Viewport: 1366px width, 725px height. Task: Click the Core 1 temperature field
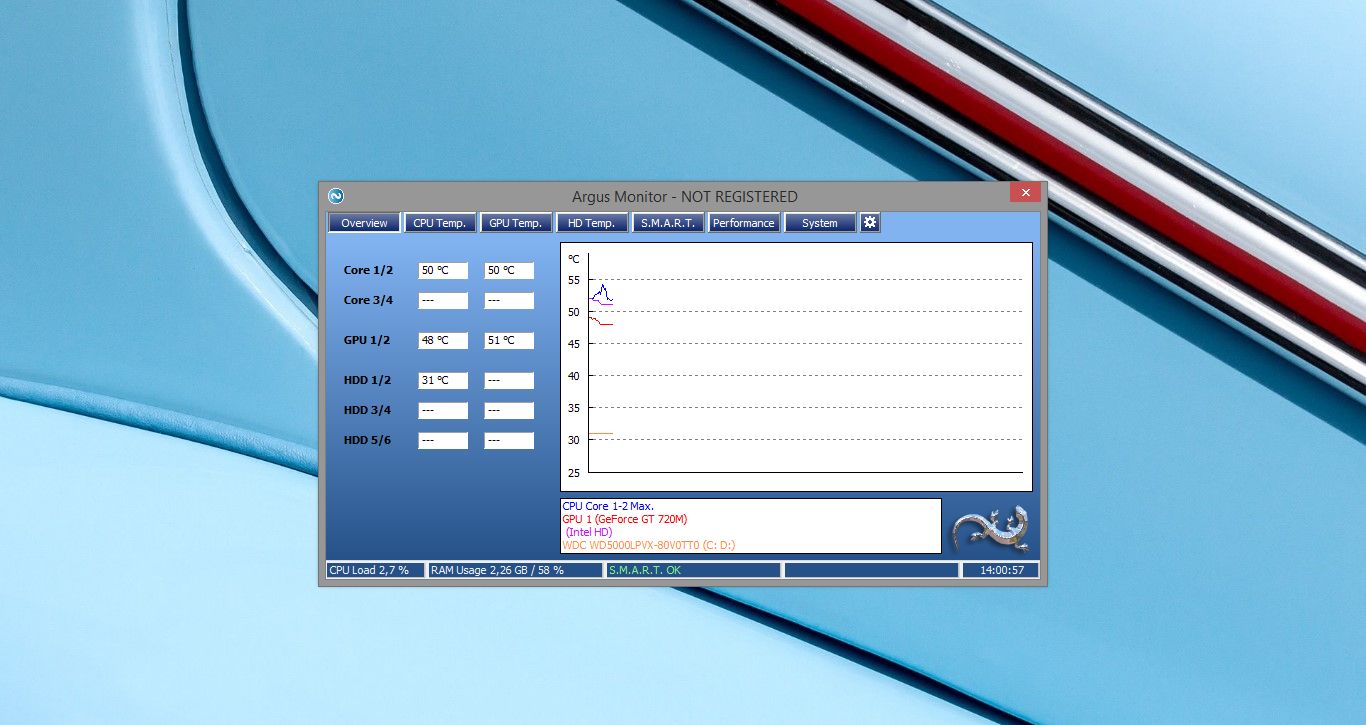(443, 270)
